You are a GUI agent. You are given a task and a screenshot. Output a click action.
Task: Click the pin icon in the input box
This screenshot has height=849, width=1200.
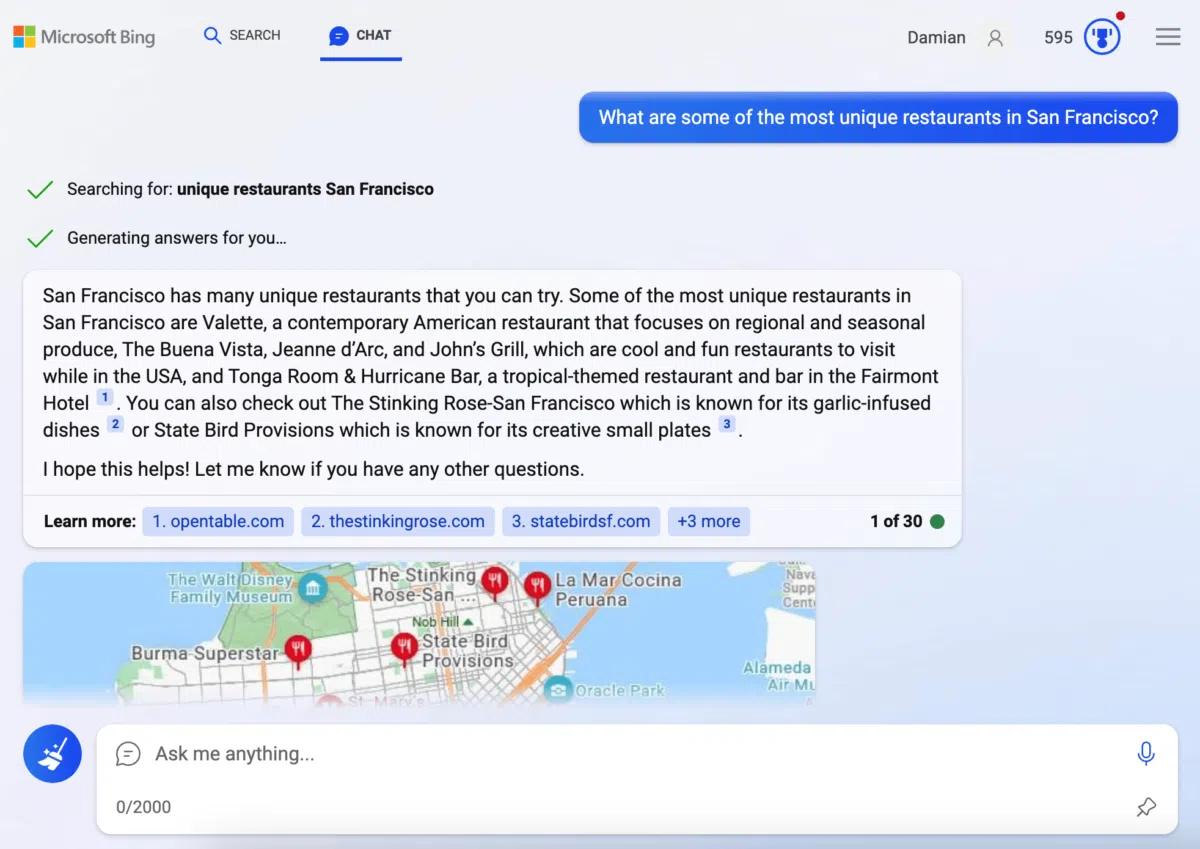1146,807
